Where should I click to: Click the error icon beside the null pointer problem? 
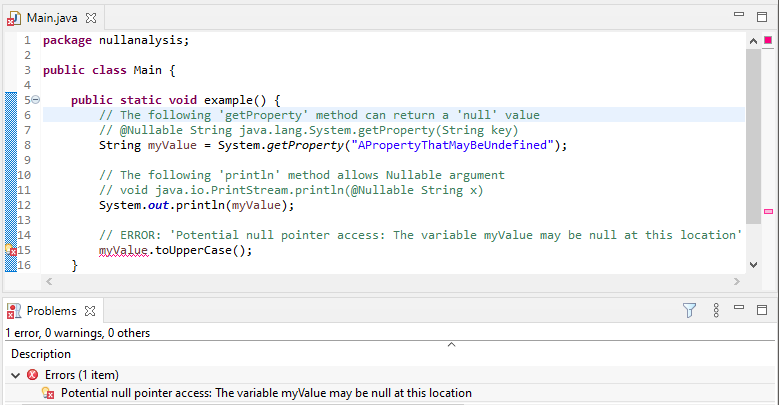tap(48, 394)
